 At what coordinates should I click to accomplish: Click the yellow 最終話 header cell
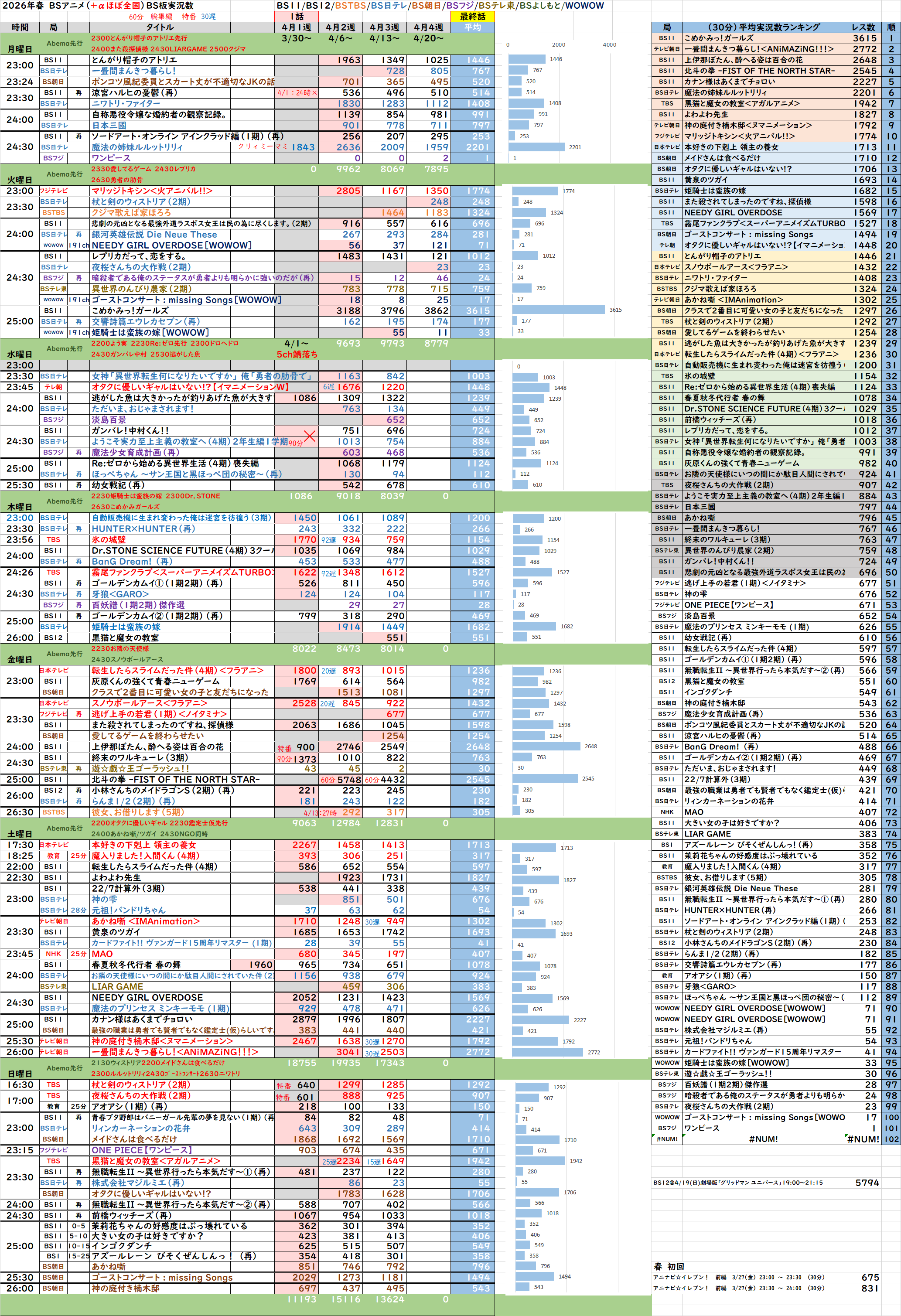[472, 17]
